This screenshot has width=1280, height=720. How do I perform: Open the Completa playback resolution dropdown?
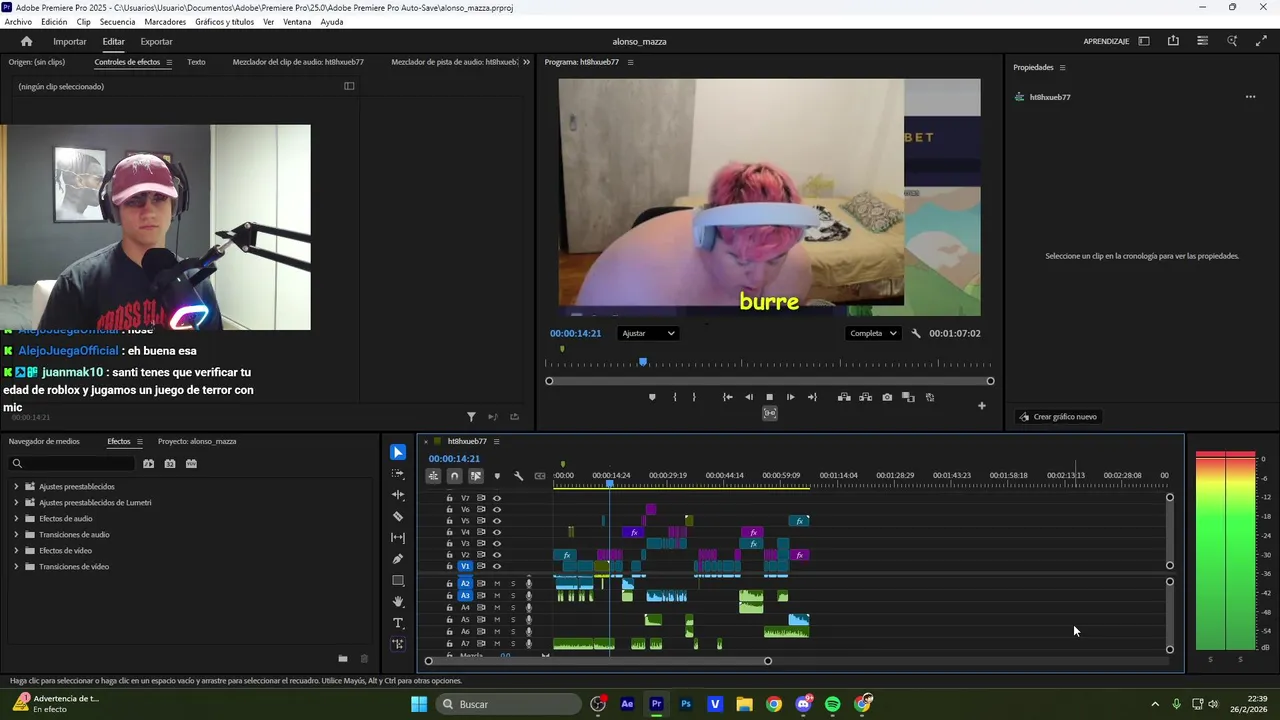(x=873, y=333)
